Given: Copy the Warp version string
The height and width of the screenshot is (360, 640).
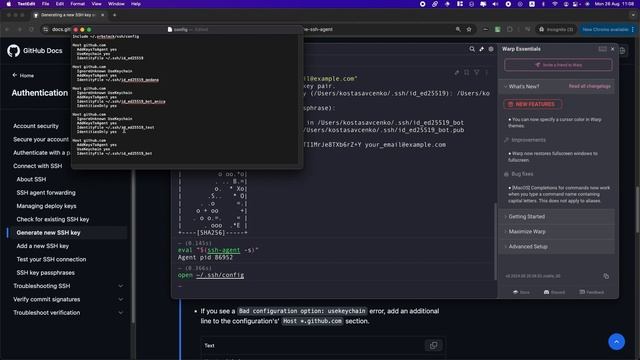Looking at the screenshot, I should (606, 276).
